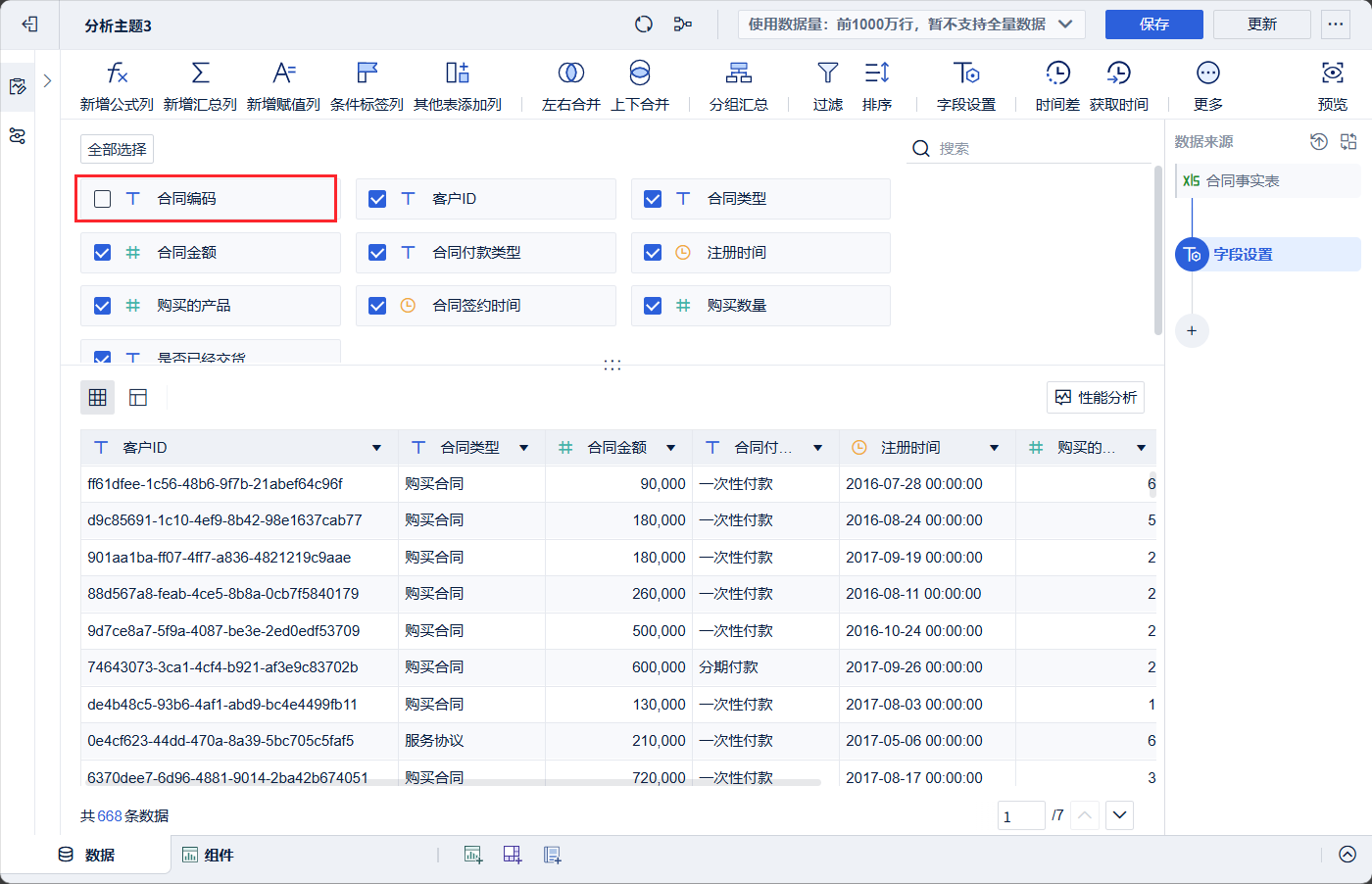Screen dimensions: 1372x884
Task: Click the first table icon in bottom bar
Action: click(473, 855)
